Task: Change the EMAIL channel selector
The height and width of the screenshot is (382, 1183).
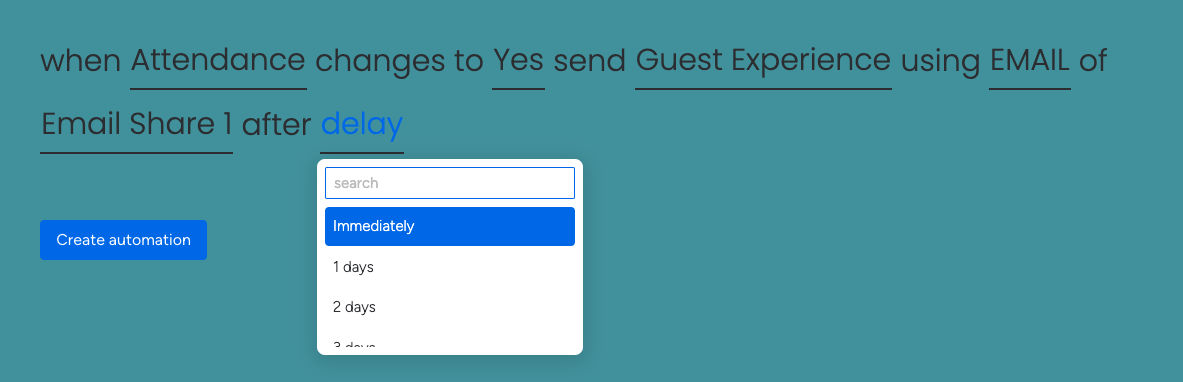Action: click(1030, 60)
